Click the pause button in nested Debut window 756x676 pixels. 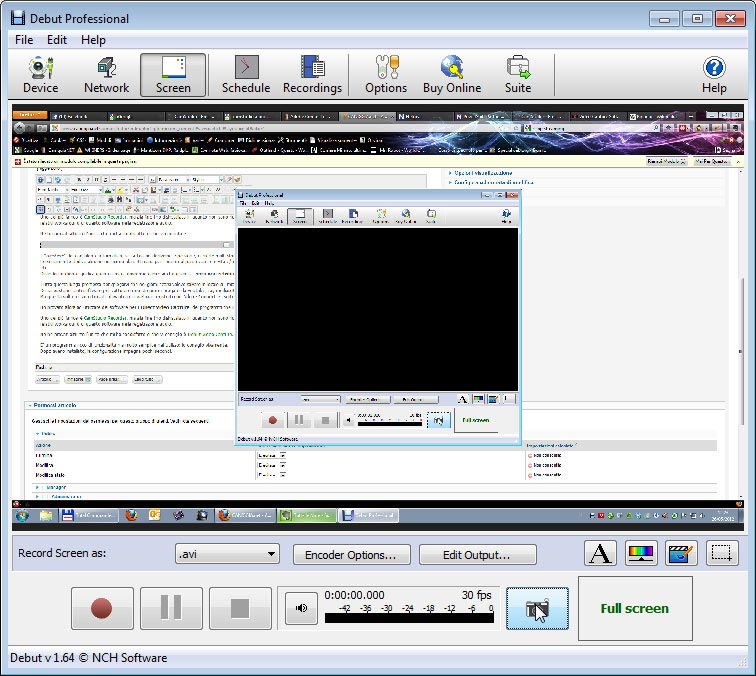[x=298, y=420]
